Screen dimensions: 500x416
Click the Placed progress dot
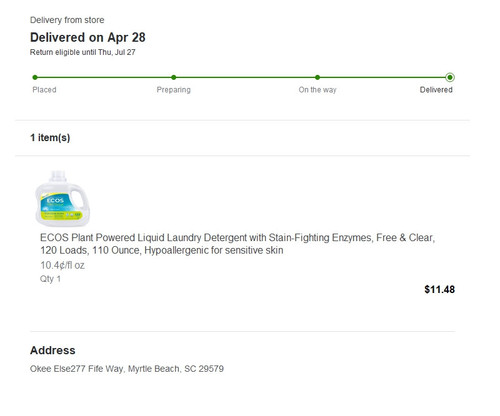[35, 77]
